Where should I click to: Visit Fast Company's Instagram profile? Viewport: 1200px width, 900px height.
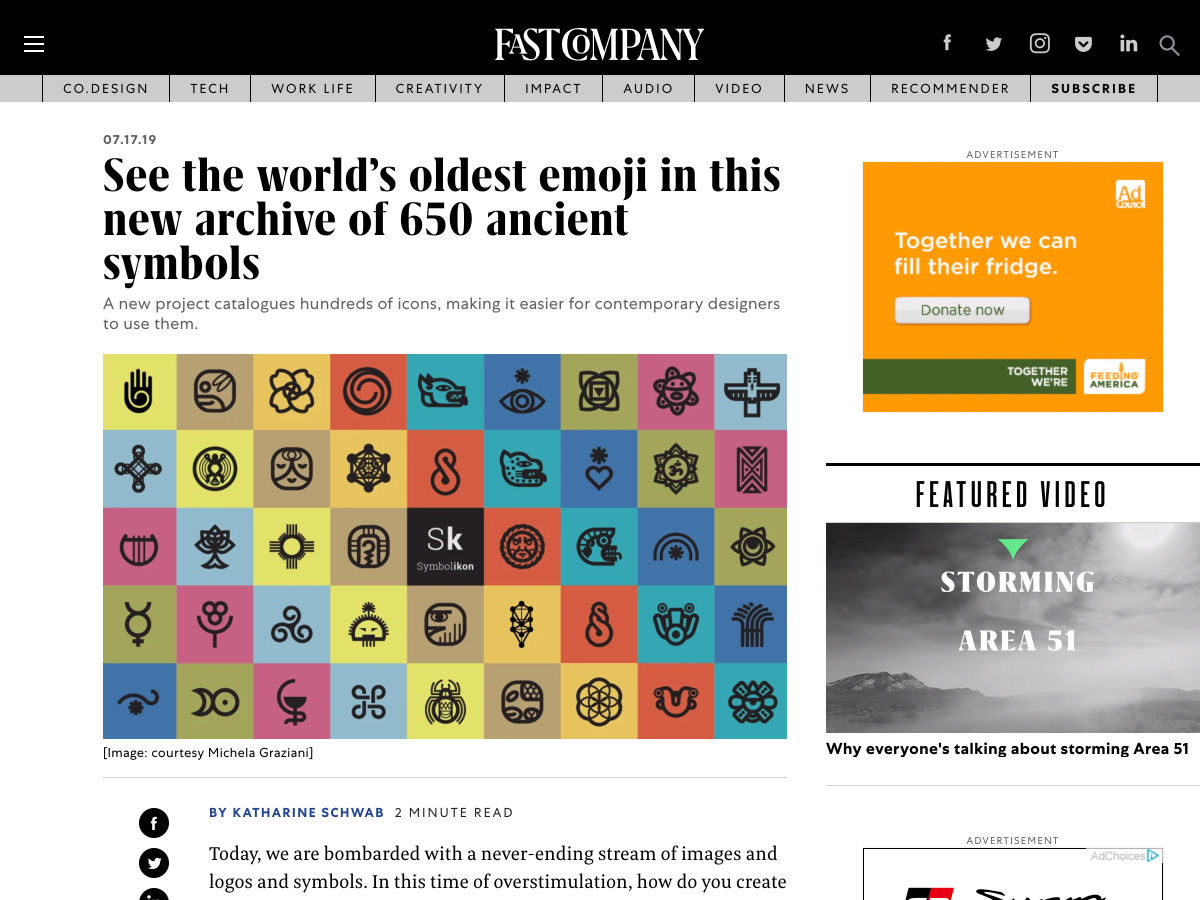coord(1040,43)
